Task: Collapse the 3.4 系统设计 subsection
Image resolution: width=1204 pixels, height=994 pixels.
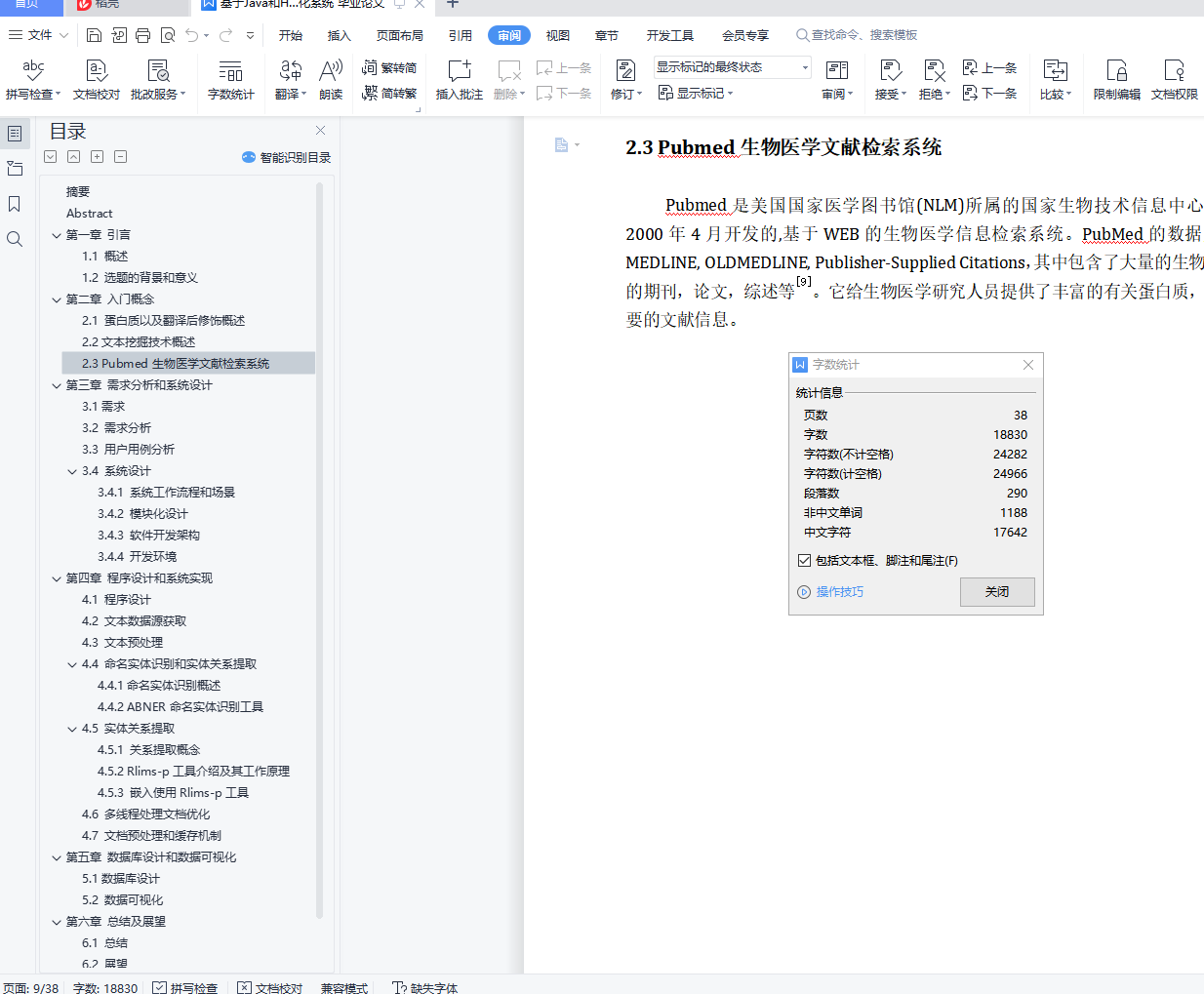Action: pos(72,471)
